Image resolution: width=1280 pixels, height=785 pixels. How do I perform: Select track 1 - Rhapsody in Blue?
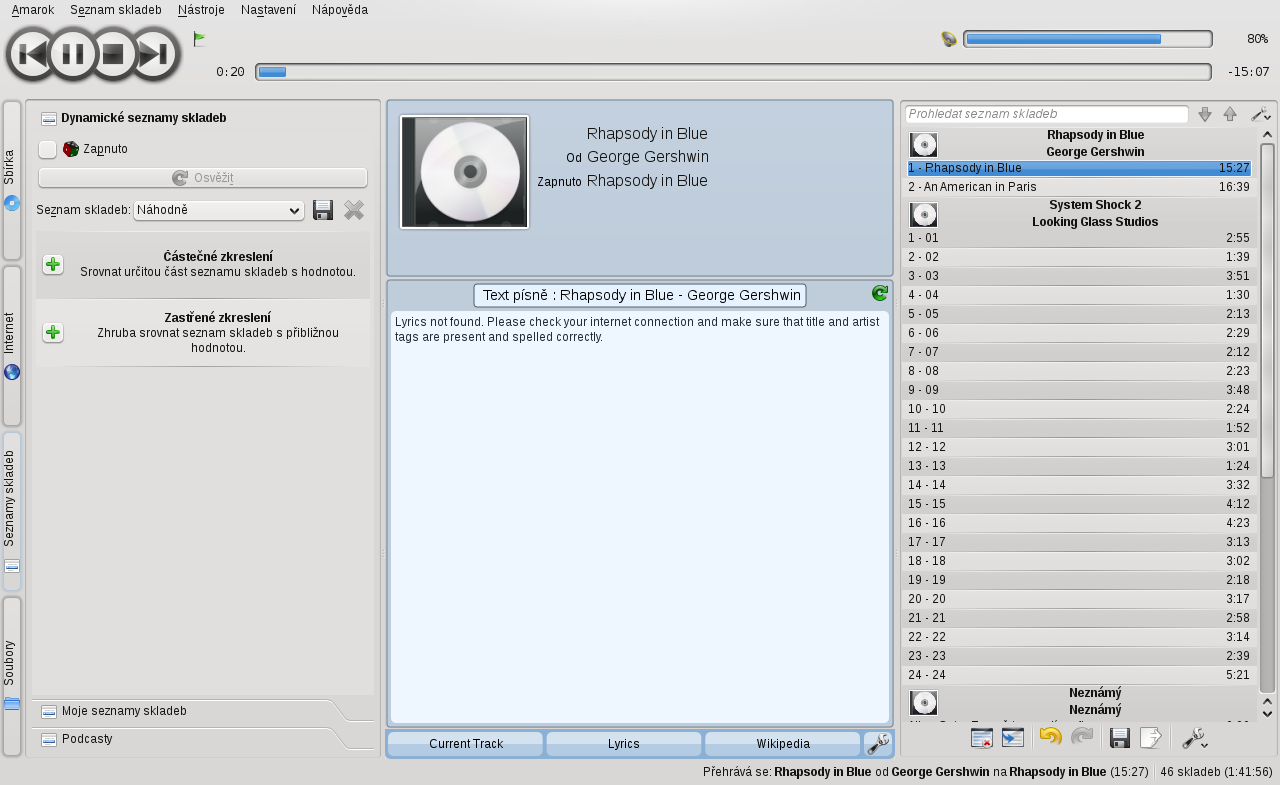(1079, 168)
